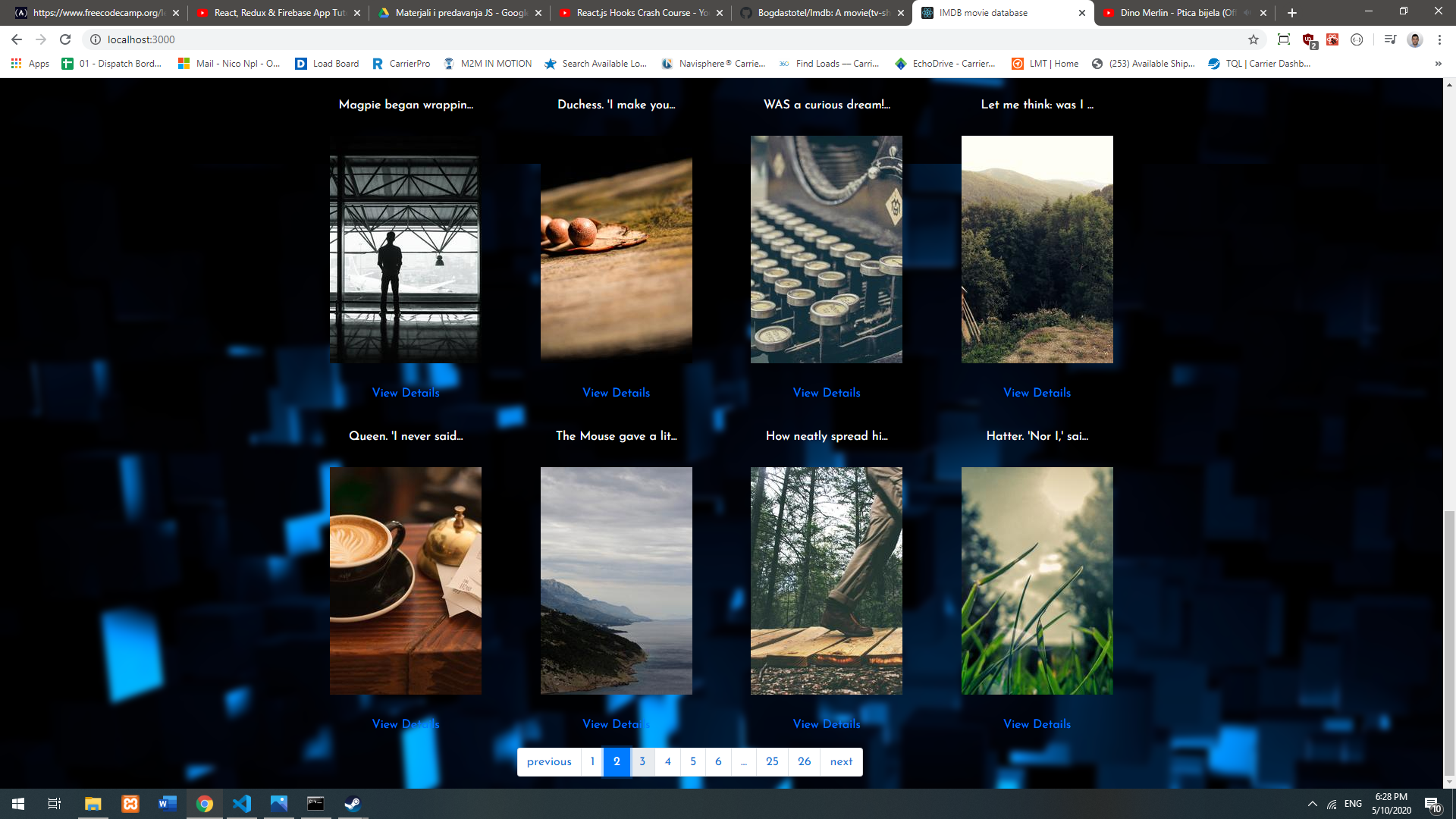Click the browser back arrow
Viewport: 1456px width, 819px height.
(17, 39)
